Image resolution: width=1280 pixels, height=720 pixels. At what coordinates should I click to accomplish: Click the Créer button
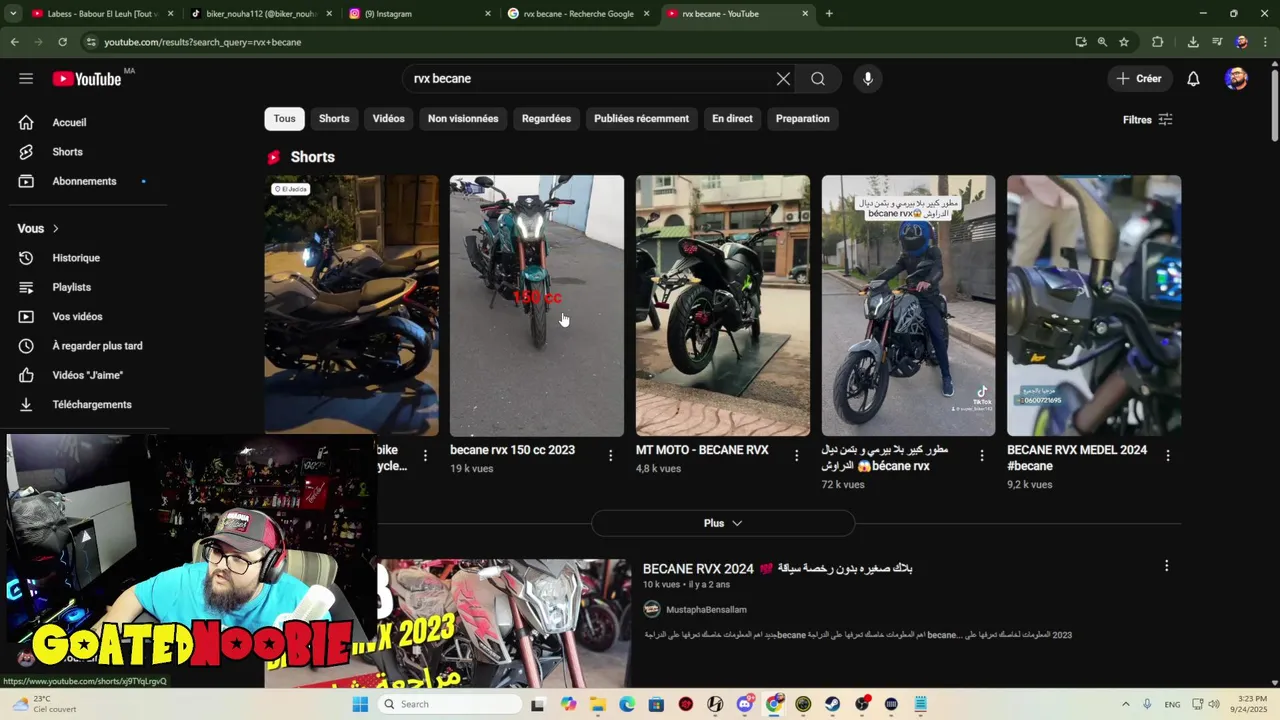(x=1139, y=79)
